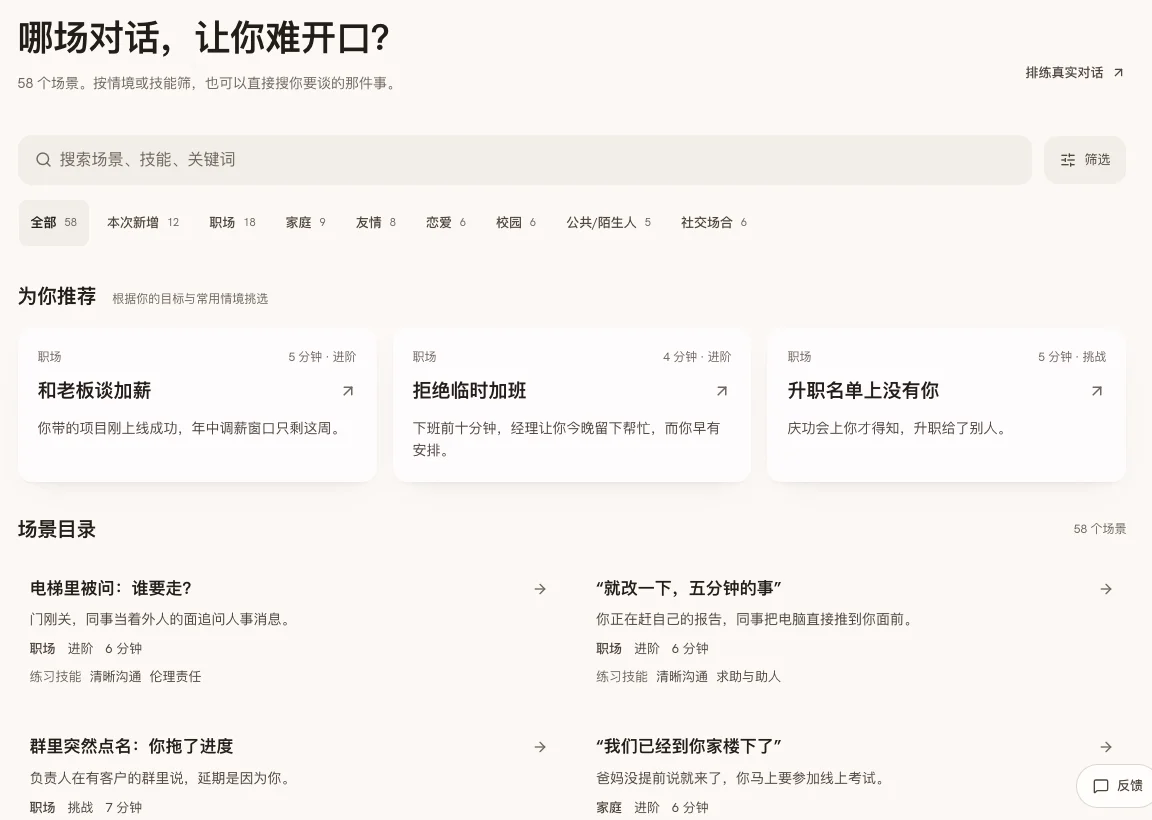Open scenario 电梯里被问：谁要走?
Viewport: 1152px width, 820px height.
point(111,589)
